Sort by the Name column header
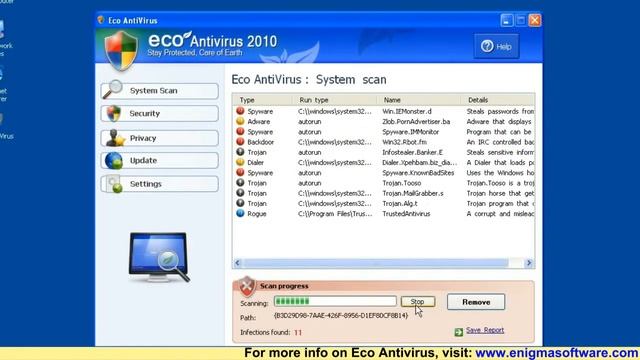 392,100
